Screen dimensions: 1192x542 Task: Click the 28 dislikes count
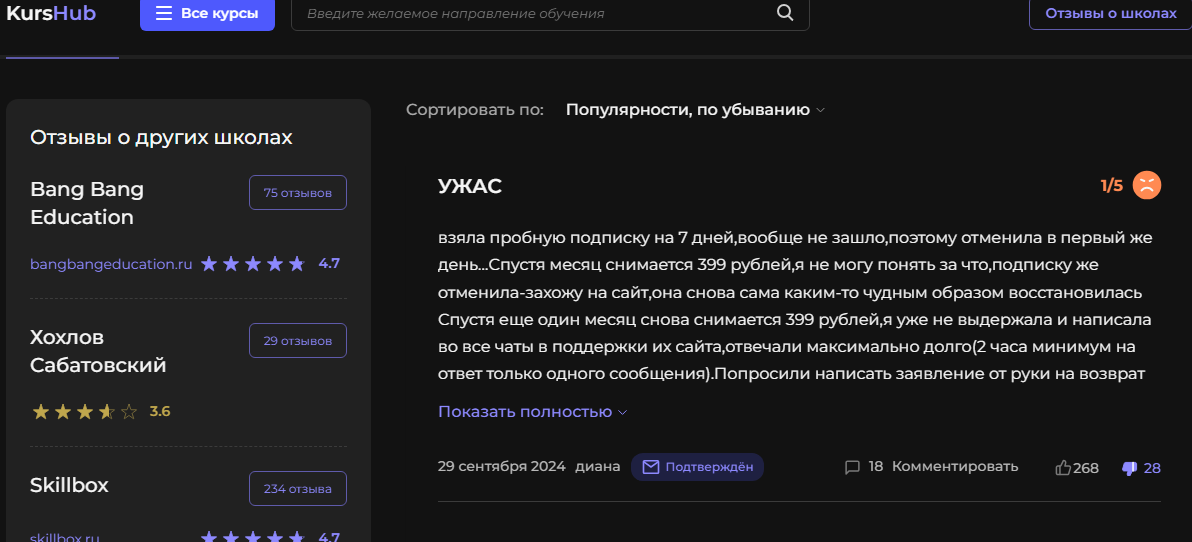1152,468
